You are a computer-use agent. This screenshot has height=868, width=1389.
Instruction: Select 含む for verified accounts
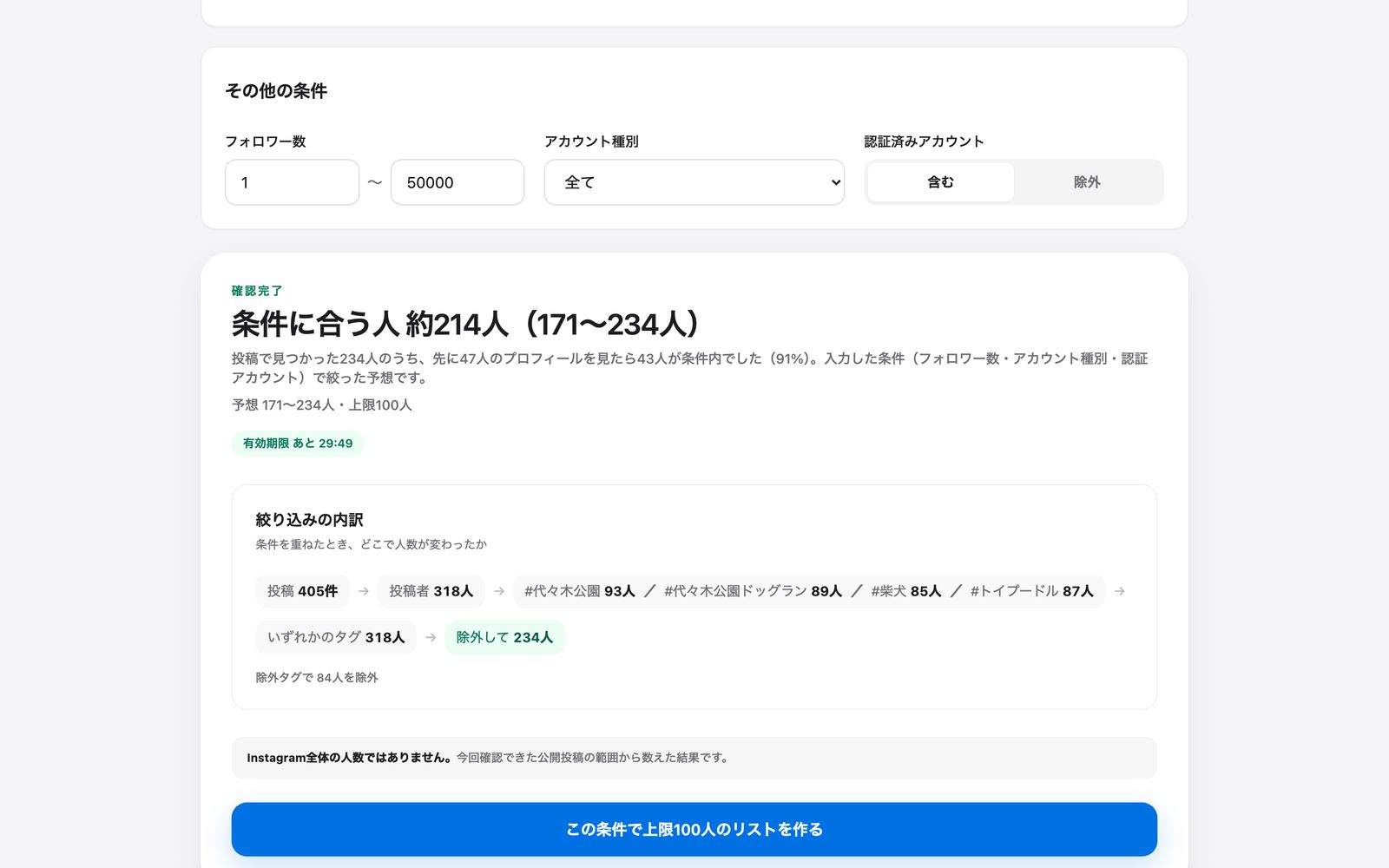pyautogui.click(x=940, y=182)
